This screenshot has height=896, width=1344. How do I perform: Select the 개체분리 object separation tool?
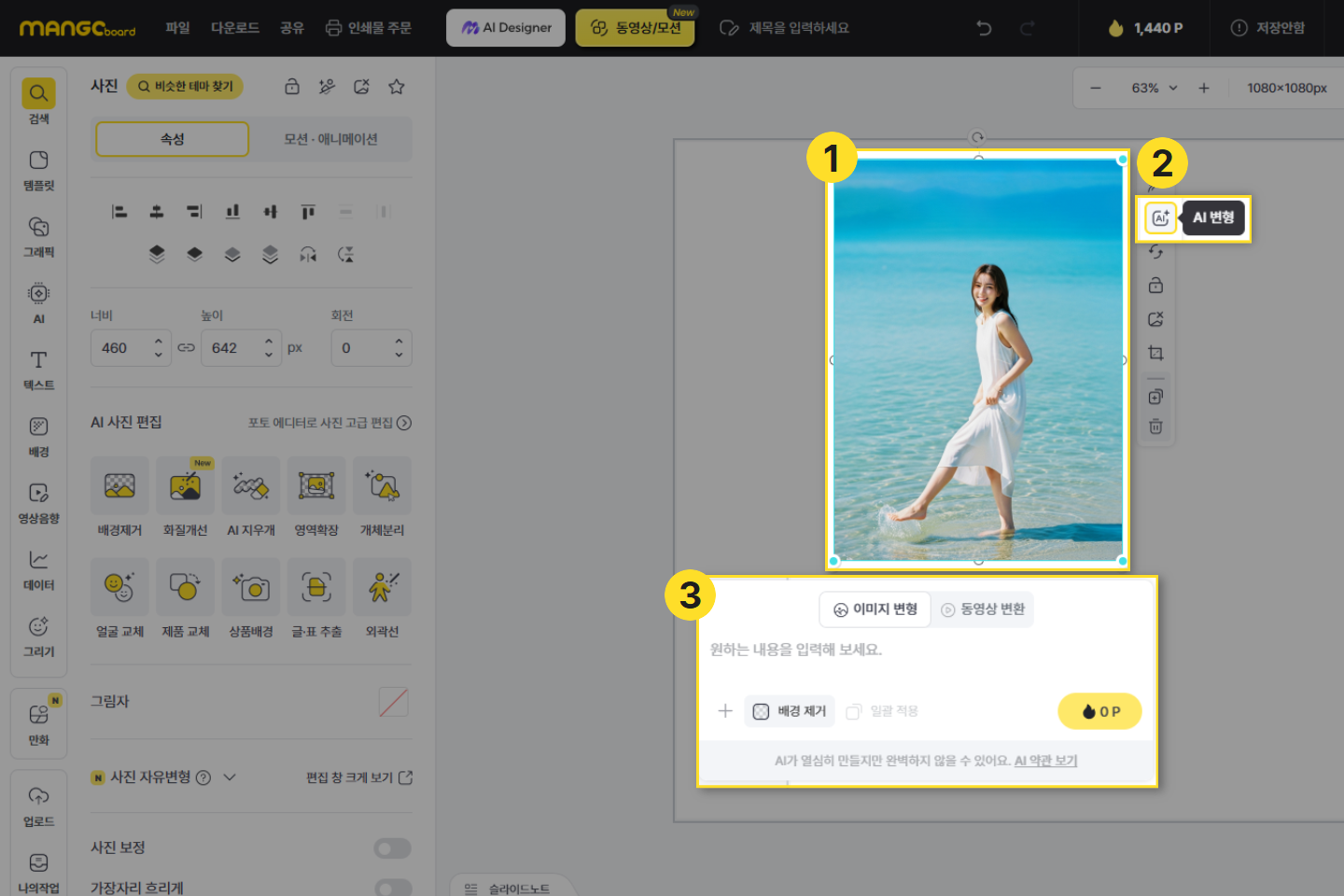pyautogui.click(x=382, y=497)
